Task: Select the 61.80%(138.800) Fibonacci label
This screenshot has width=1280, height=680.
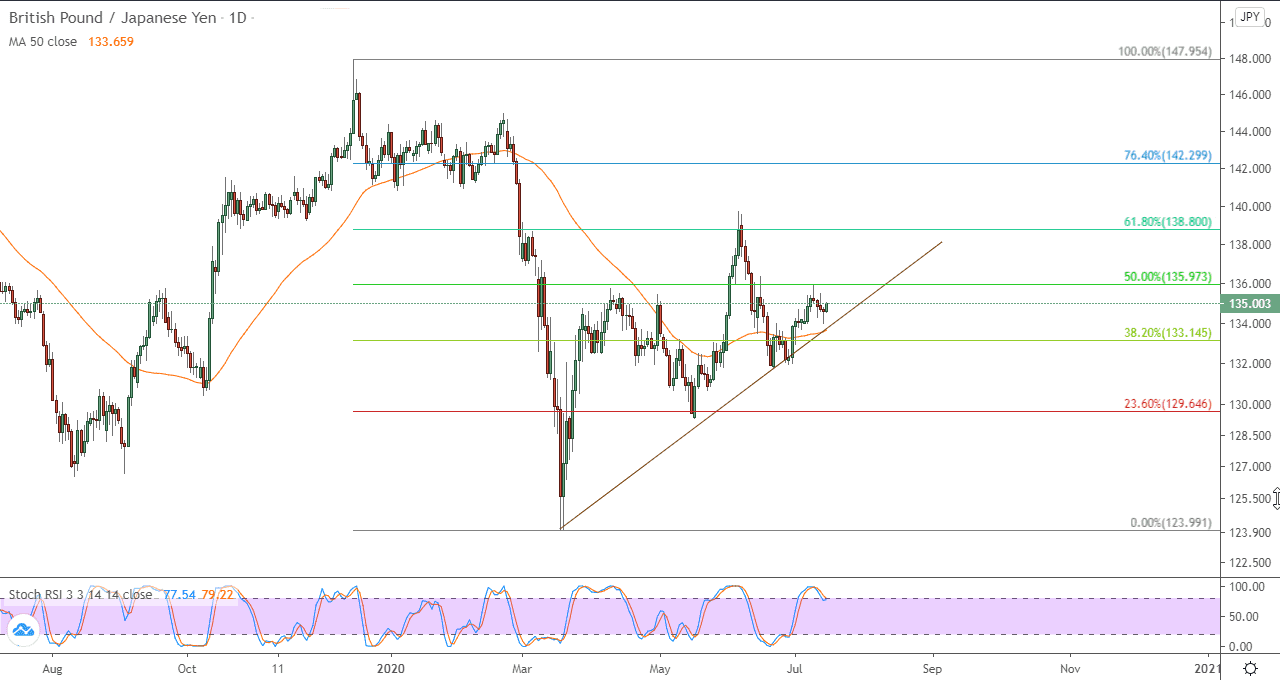Action: [1167, 222]
